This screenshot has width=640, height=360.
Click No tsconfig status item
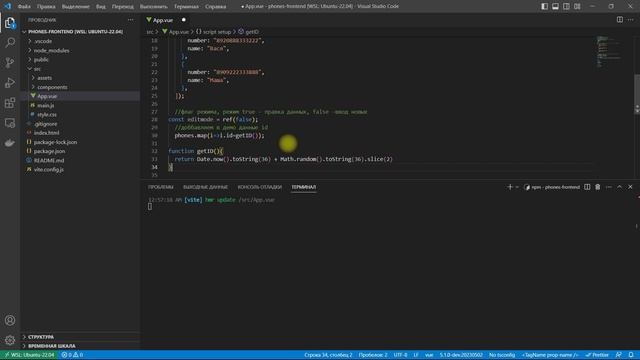point(502,355)
